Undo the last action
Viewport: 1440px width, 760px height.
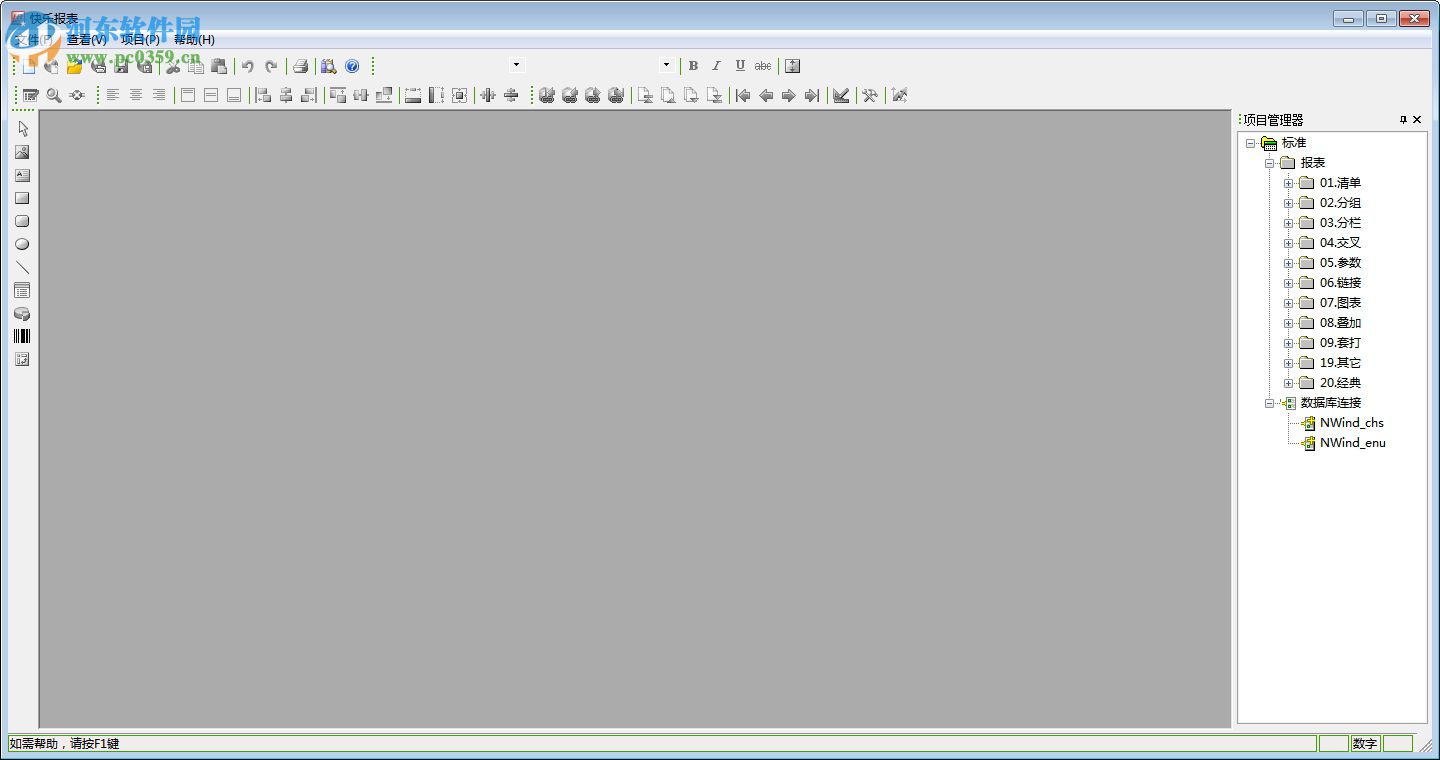click(248, 66)
